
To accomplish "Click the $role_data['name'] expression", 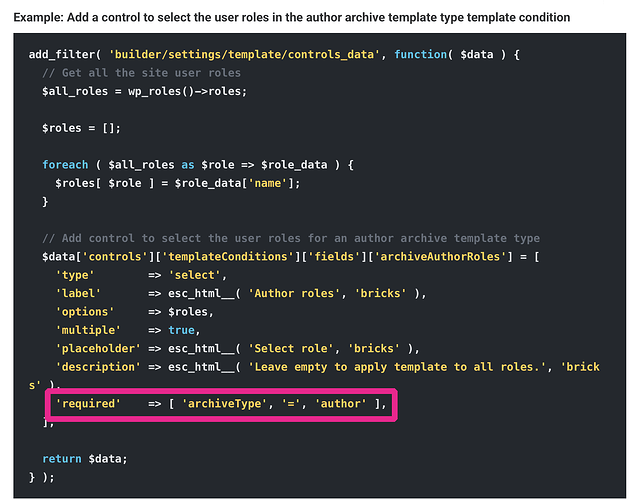I will click(x=239, y=183).
